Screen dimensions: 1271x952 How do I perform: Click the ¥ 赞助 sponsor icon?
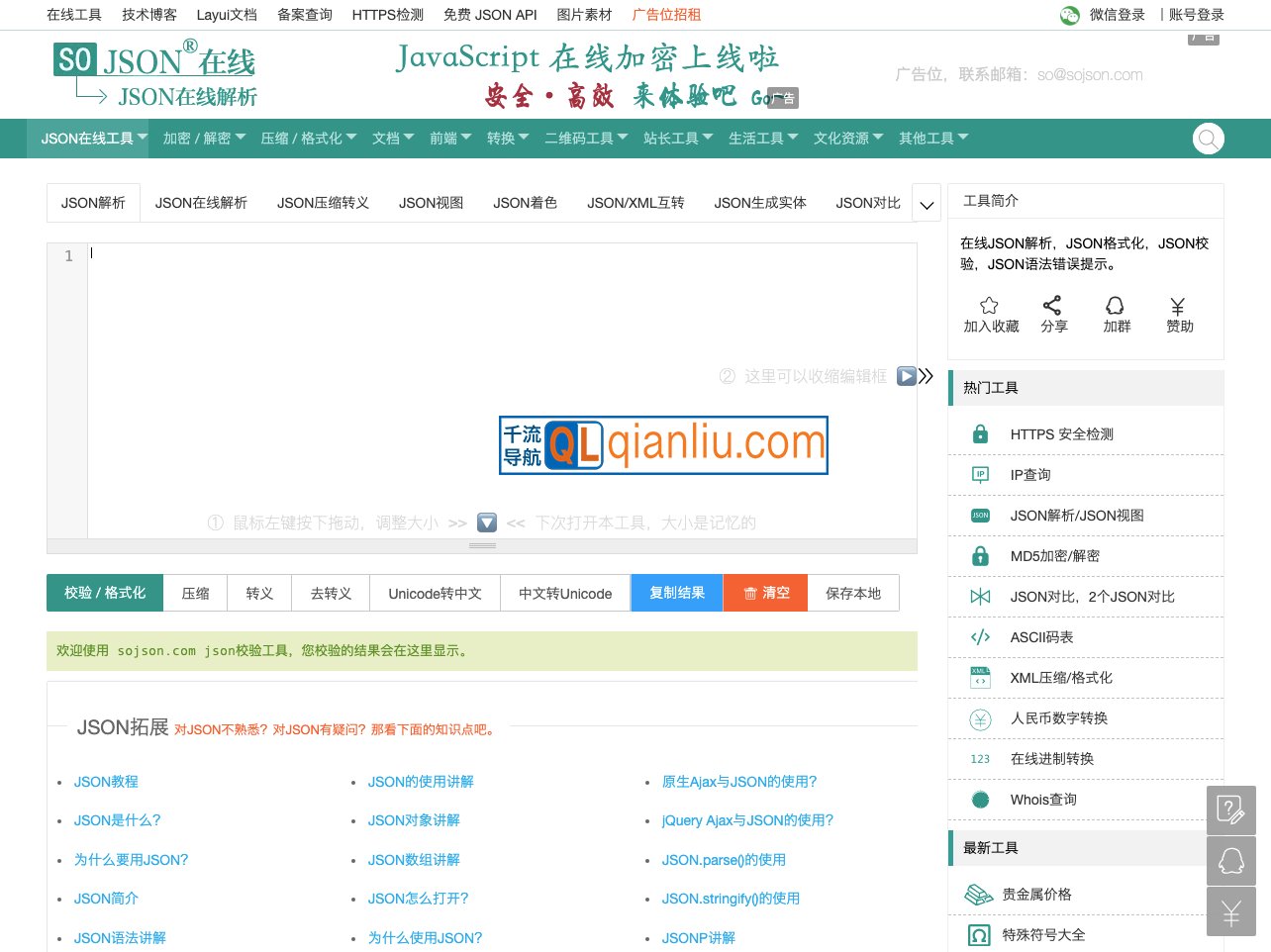coord(1178,305)
